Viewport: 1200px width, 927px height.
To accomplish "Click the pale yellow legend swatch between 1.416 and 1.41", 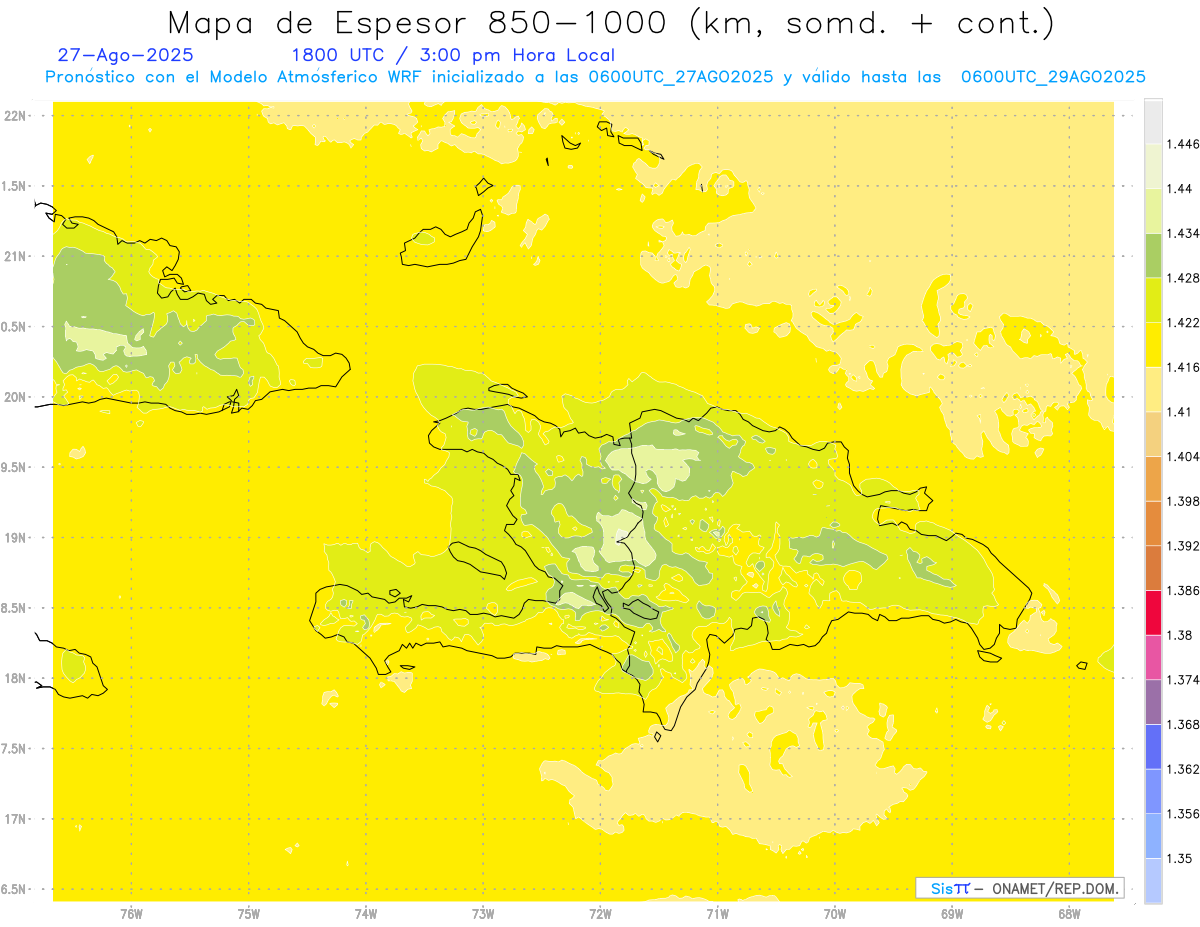I will click(1153, 389).
